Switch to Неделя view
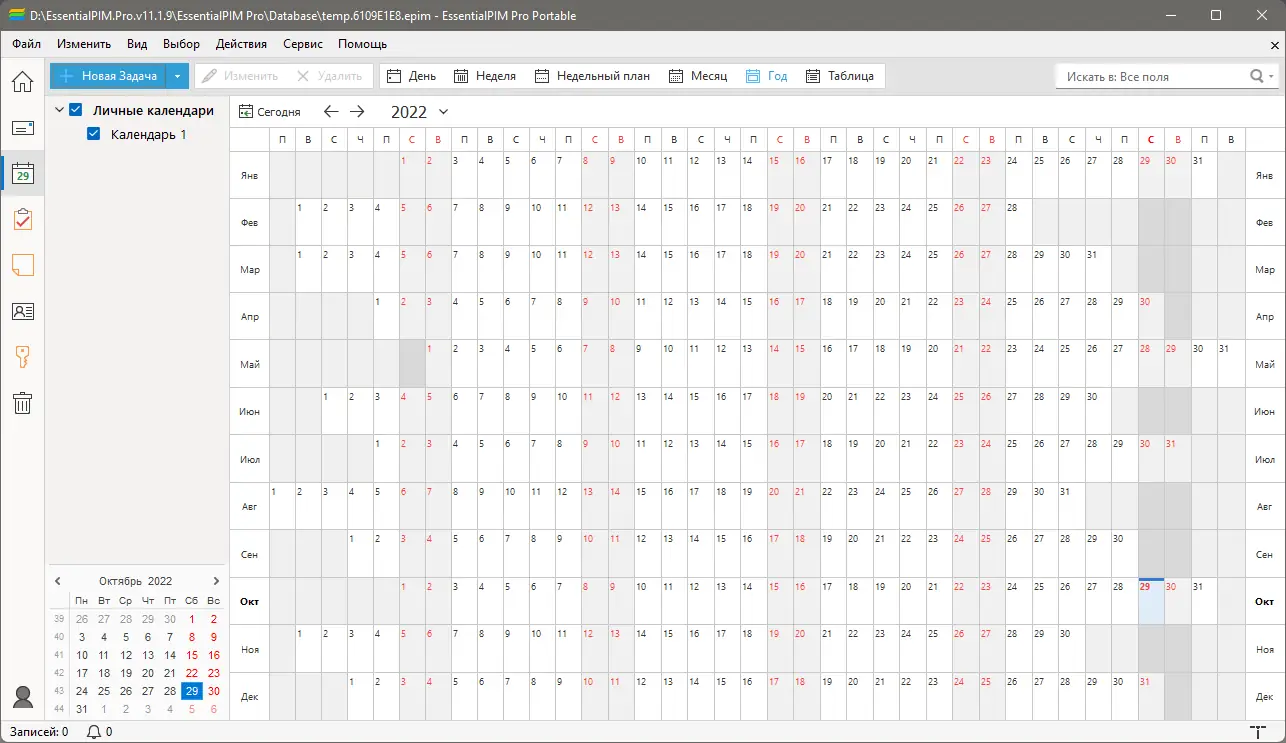The width and height of the screenshot is (1286, 743). coord(485,76)
